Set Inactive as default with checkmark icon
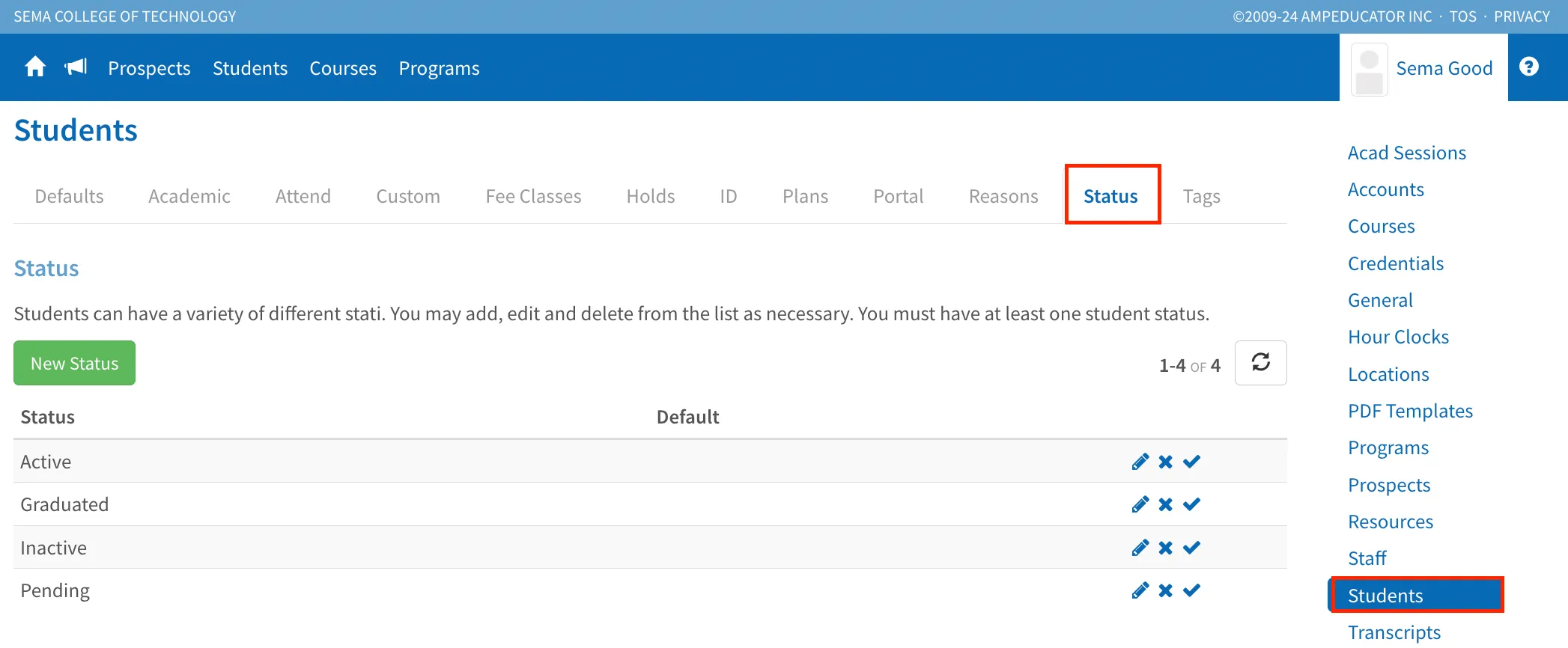Screen dimensions: 1568x648 pyautogui.click(x=1192, y=548)
